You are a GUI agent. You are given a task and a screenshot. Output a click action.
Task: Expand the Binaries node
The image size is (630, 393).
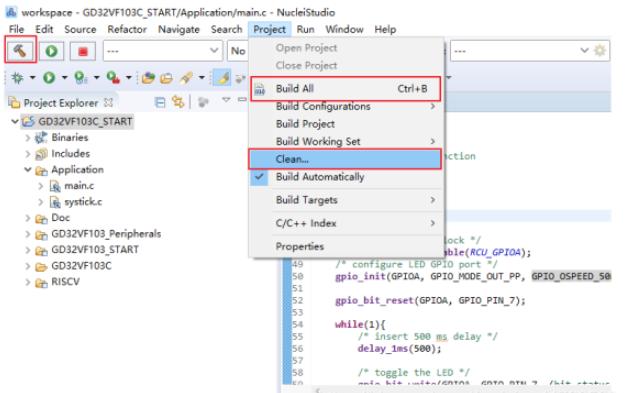[27, 138]
